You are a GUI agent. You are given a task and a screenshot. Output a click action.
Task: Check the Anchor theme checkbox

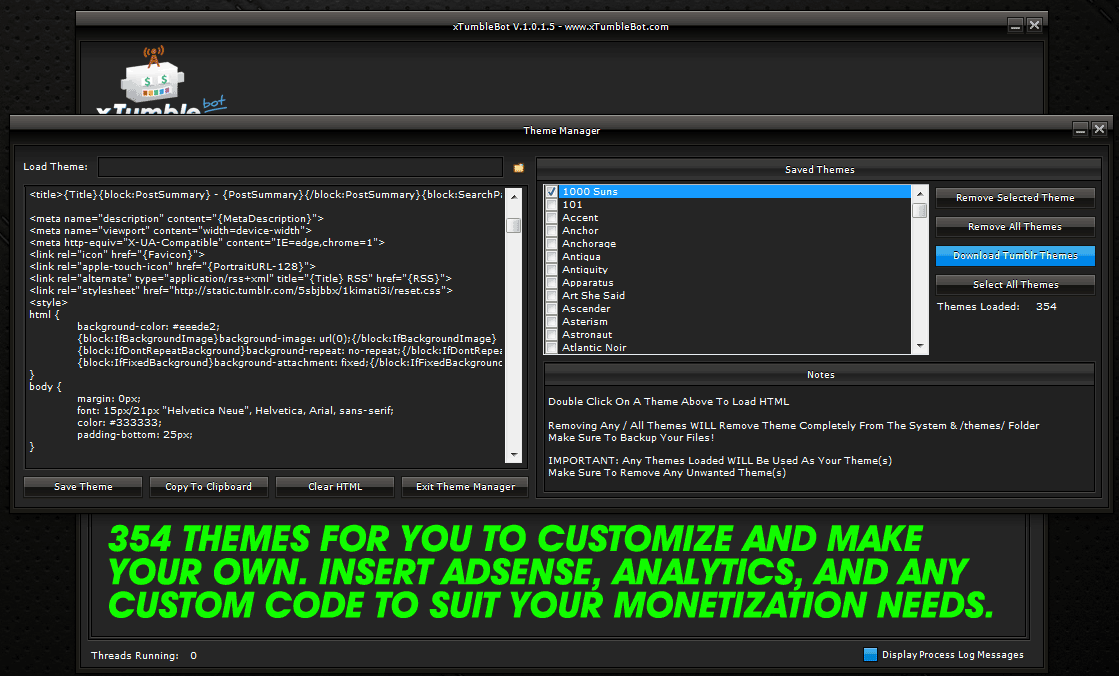pyautogui.click(x=551, y=231)
